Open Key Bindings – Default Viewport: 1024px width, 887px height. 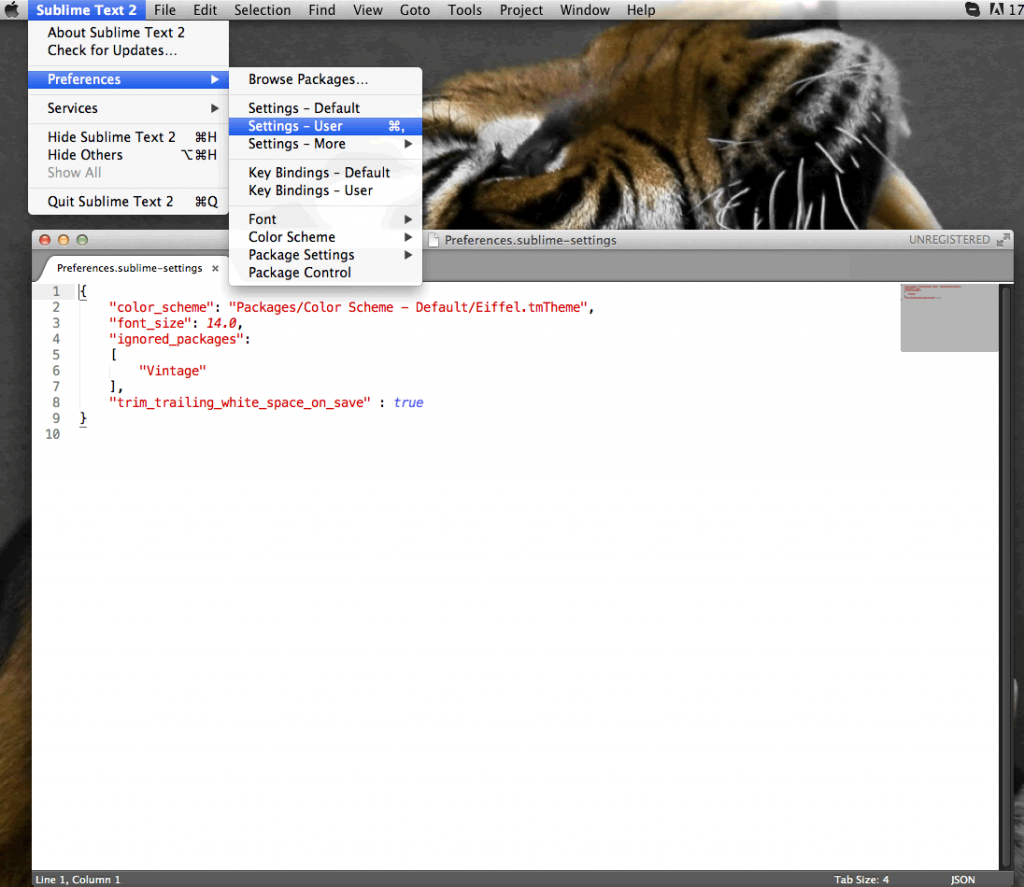coord(319,172)
